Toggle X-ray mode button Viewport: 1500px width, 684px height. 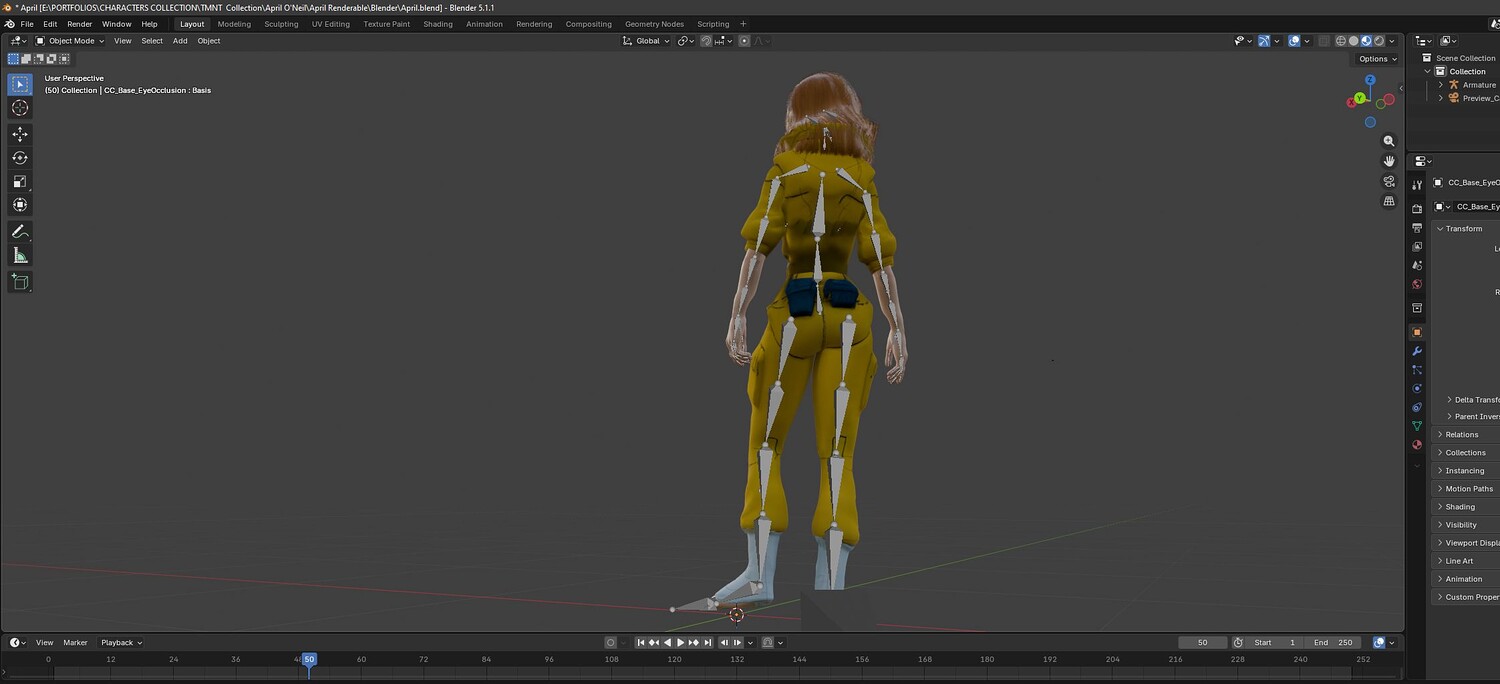[x=1324, y=41]
